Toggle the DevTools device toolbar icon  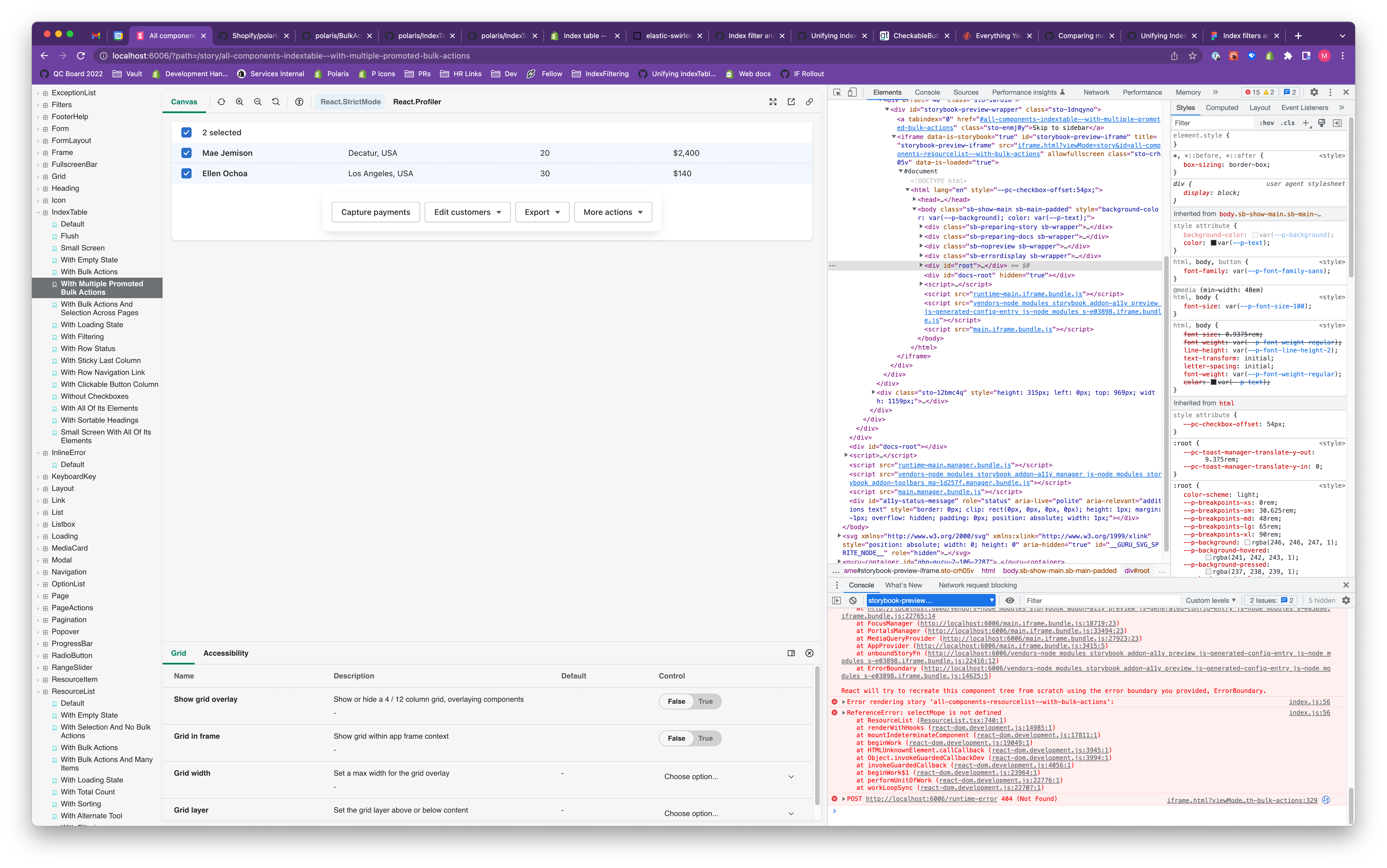(853, 92)
